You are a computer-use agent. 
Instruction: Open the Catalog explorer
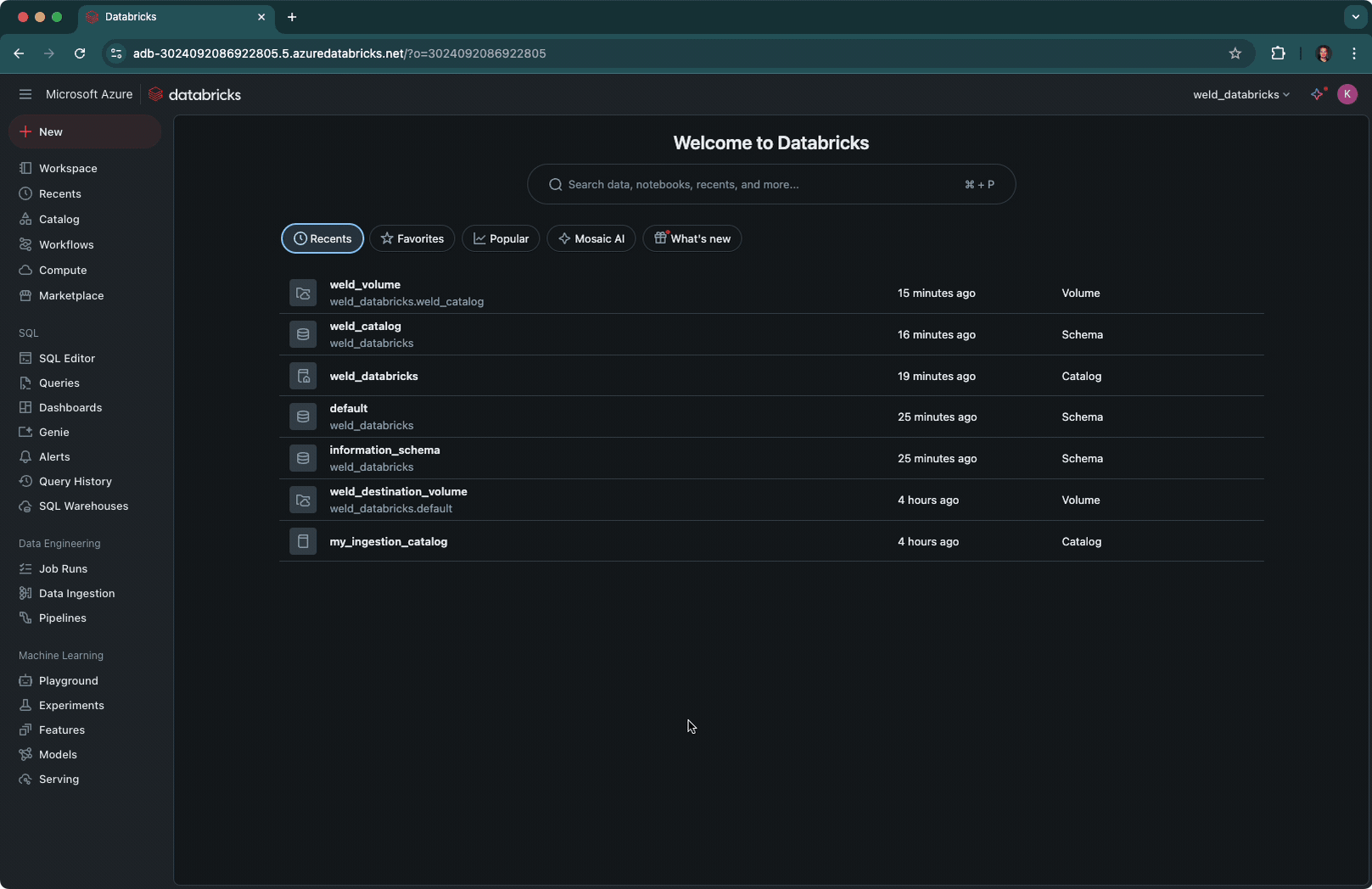click(59, 219)
